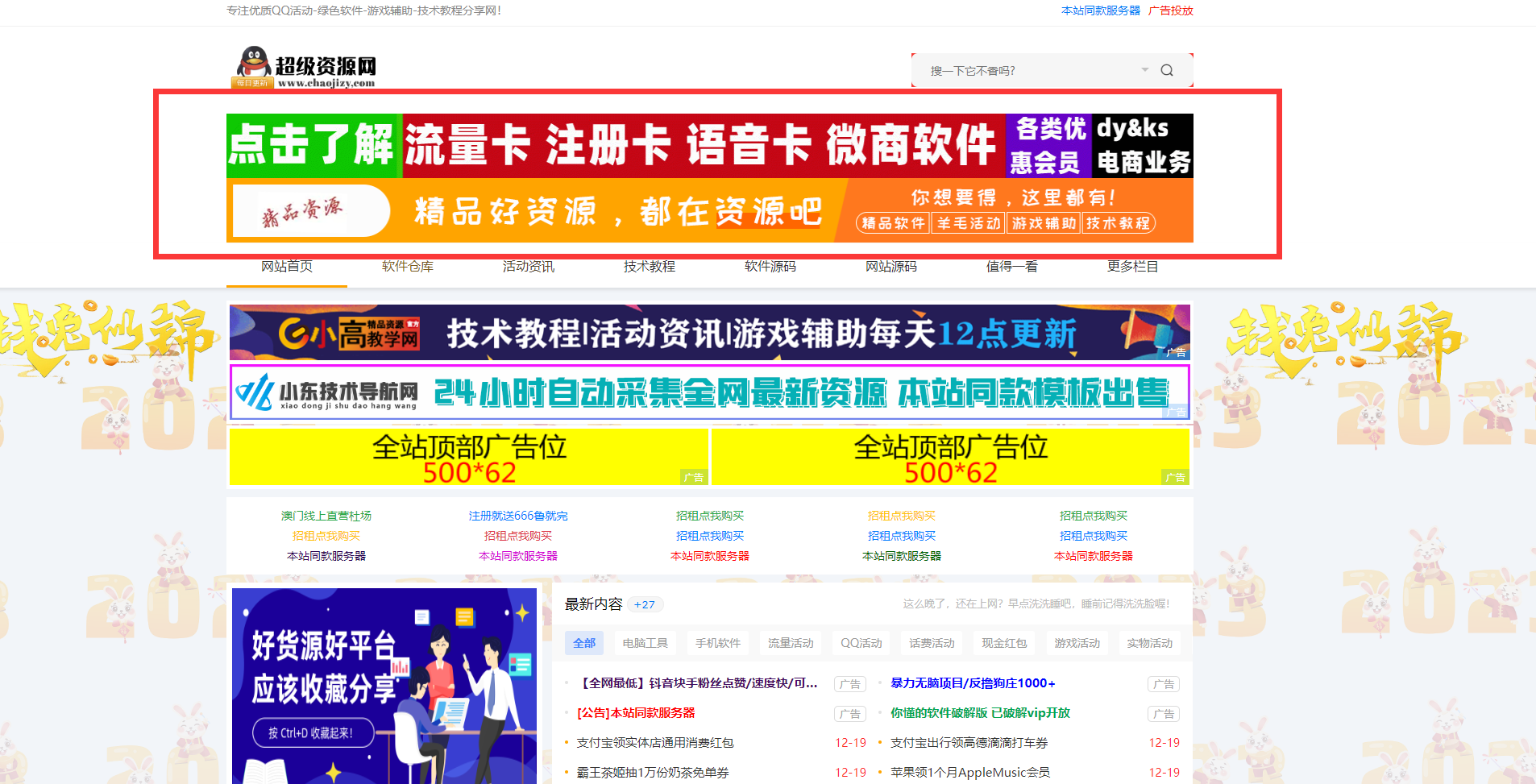
Task: Expand the 更多栏目 menu
Action: click(x=1132, y=267)
